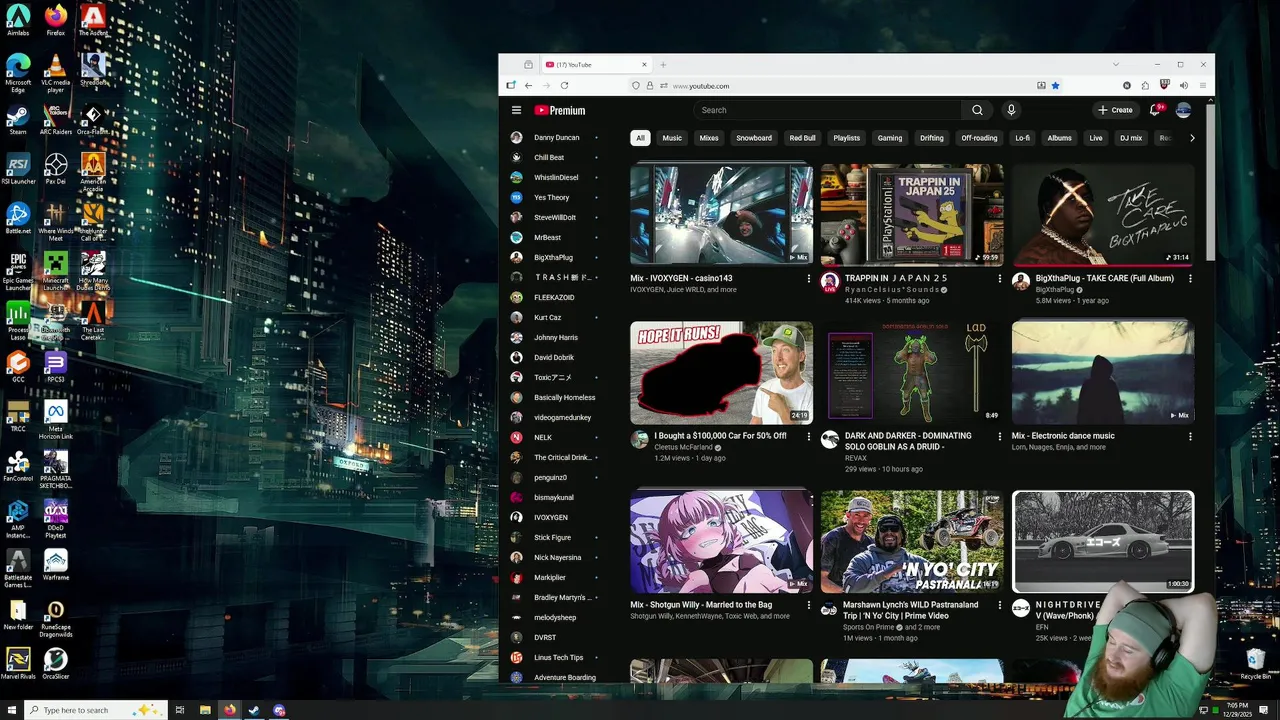Open the taskbar clock and date
The image size is (1280, 720).
1235,710
